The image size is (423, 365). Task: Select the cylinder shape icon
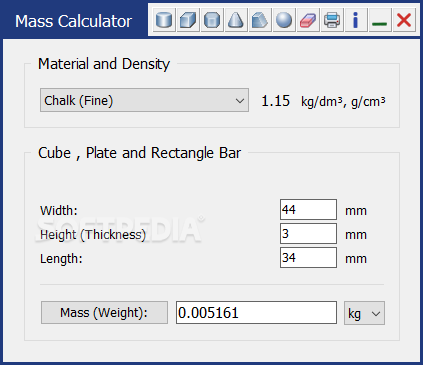point(164,20)
